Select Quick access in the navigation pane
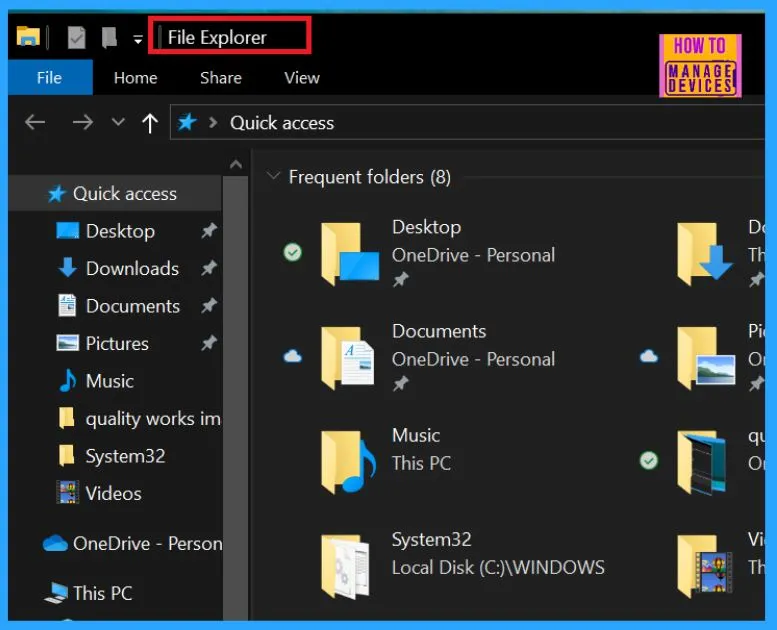The image size is (777, 630). click(x=115, y=194)
